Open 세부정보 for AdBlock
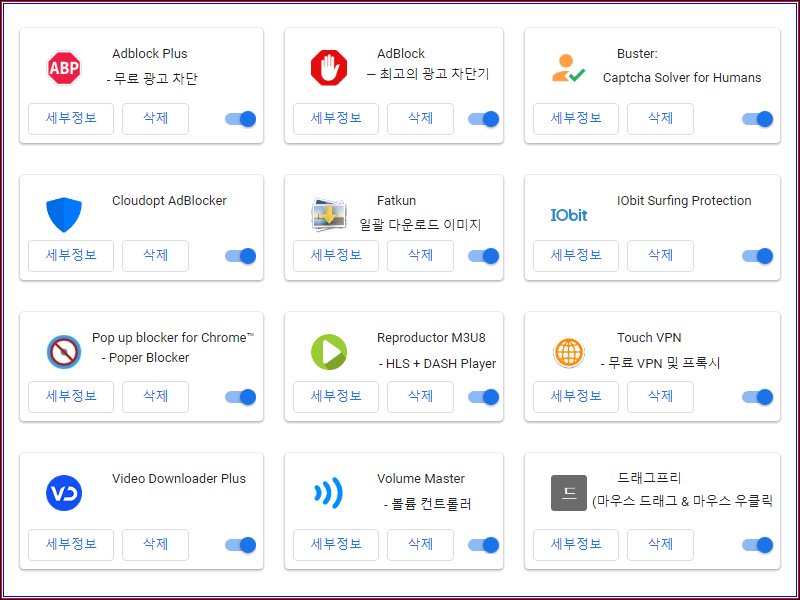This screenshot has width=800, height=600. click(336, 119)
